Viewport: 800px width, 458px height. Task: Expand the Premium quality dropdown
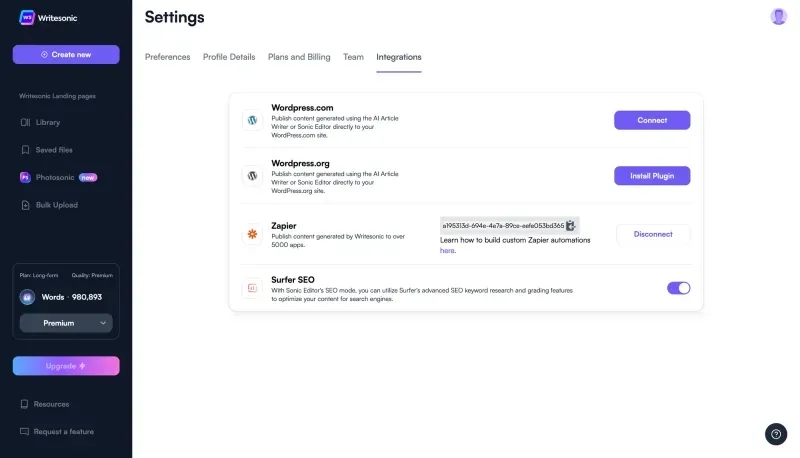click(x=66, y=323)
